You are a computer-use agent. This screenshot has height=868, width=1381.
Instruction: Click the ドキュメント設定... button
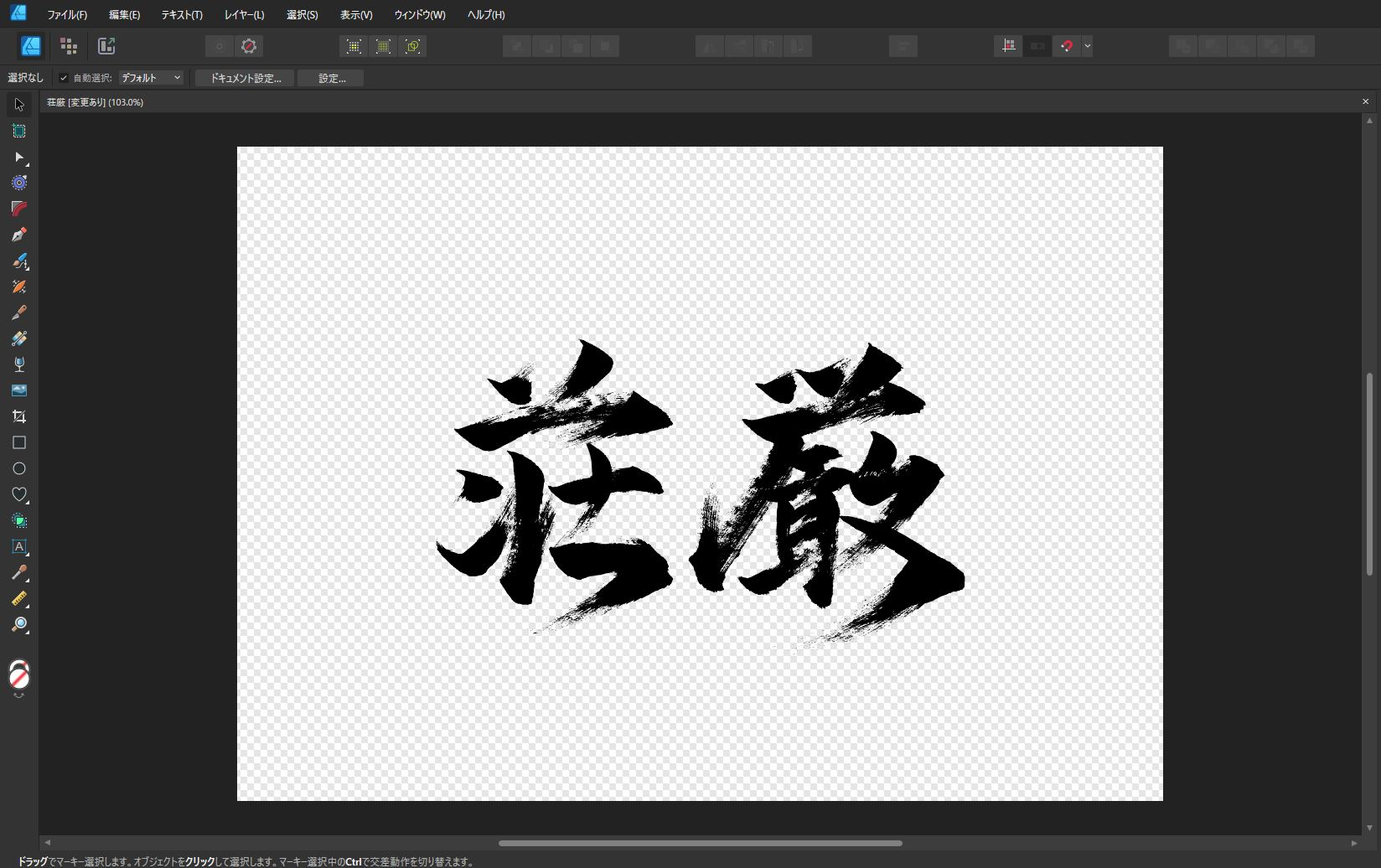[x=245, y=78]
